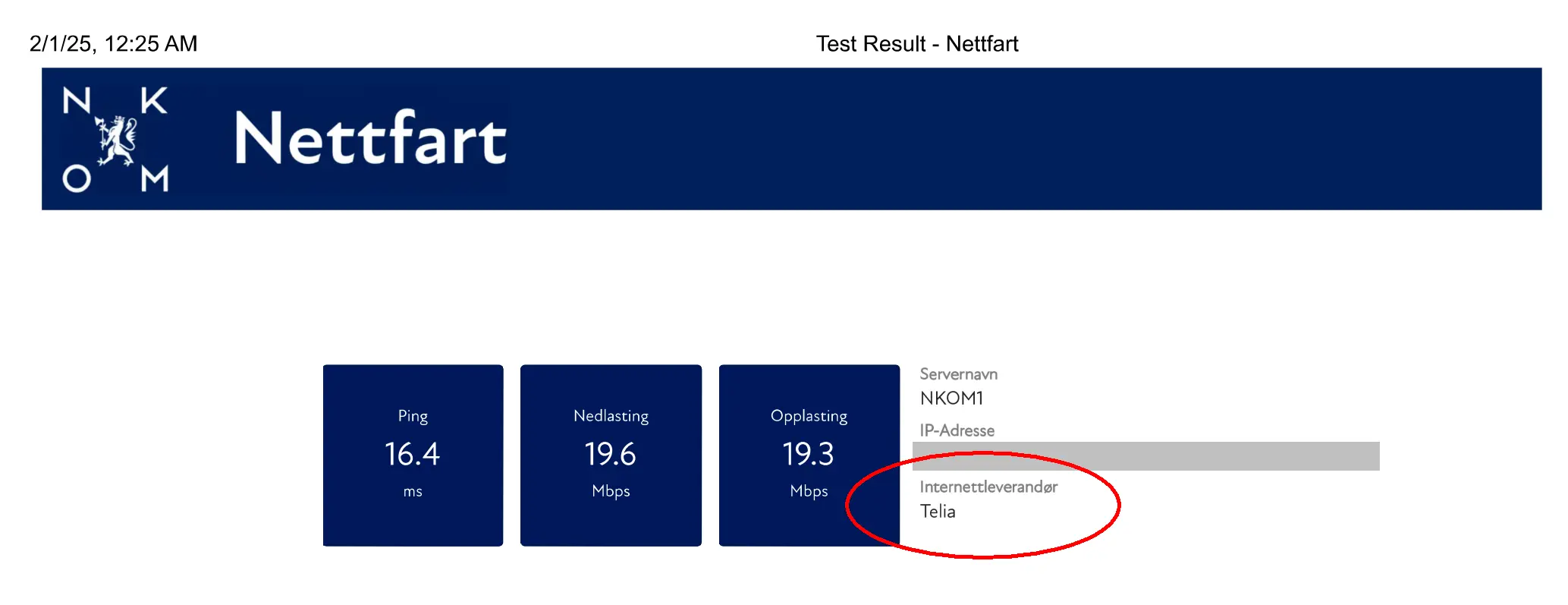Select the Ping 16.4 ms result card
The width and height of the screenshot is (1568, 605).
tap(413, 455)
